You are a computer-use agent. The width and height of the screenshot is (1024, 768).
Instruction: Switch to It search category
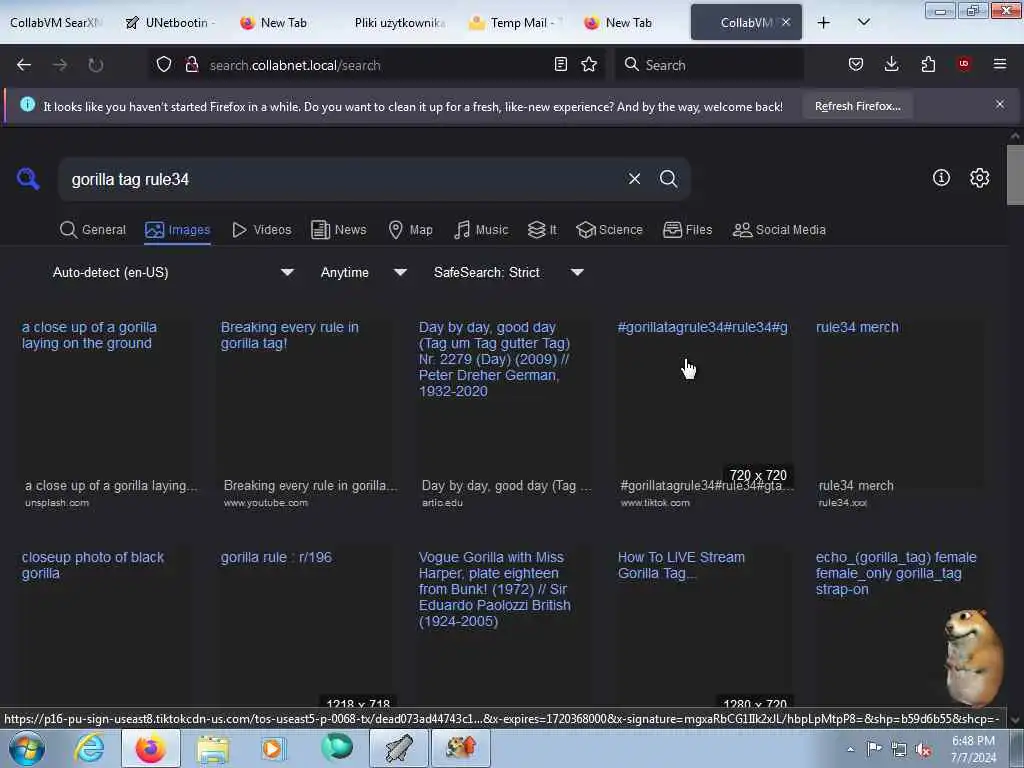542,230
